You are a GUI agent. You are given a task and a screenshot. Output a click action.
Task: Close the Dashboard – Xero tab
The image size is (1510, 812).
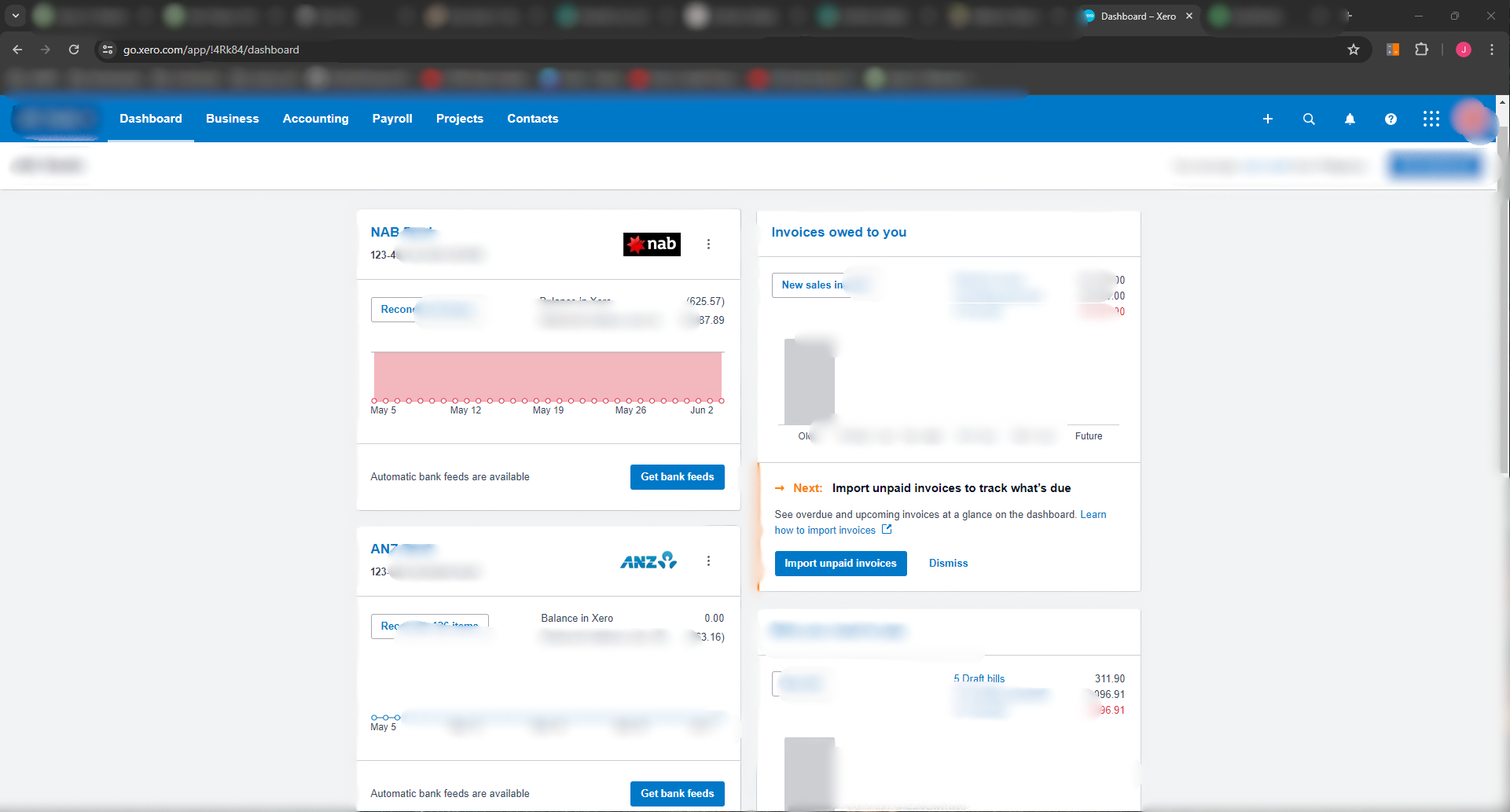[1189, 16]
